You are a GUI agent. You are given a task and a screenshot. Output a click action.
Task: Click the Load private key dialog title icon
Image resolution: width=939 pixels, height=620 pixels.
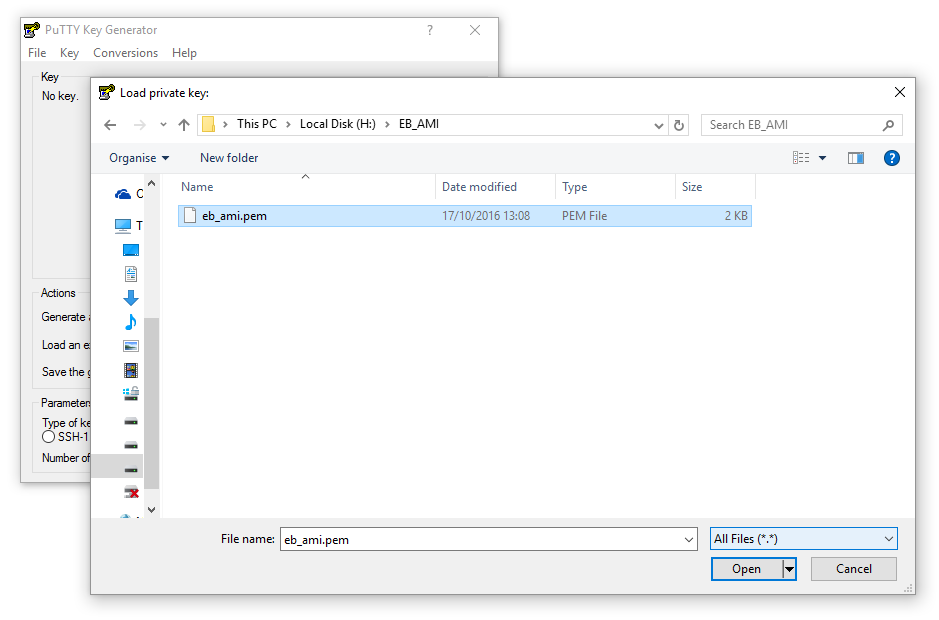coord(107,92)
